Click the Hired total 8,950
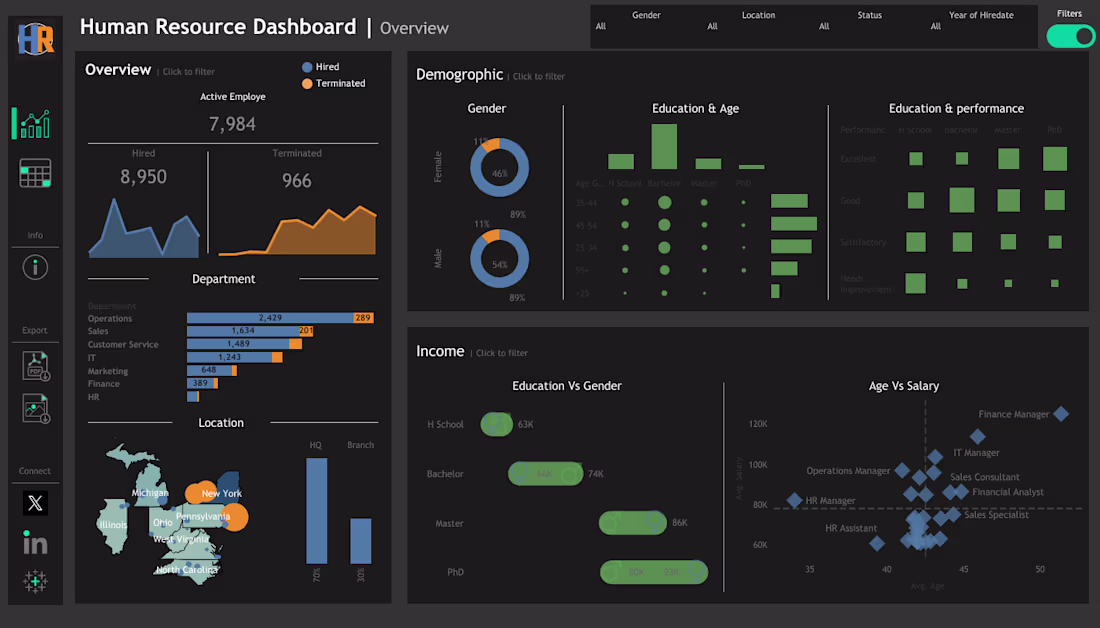The image size is (1100, 628). (x=143, y=177)
